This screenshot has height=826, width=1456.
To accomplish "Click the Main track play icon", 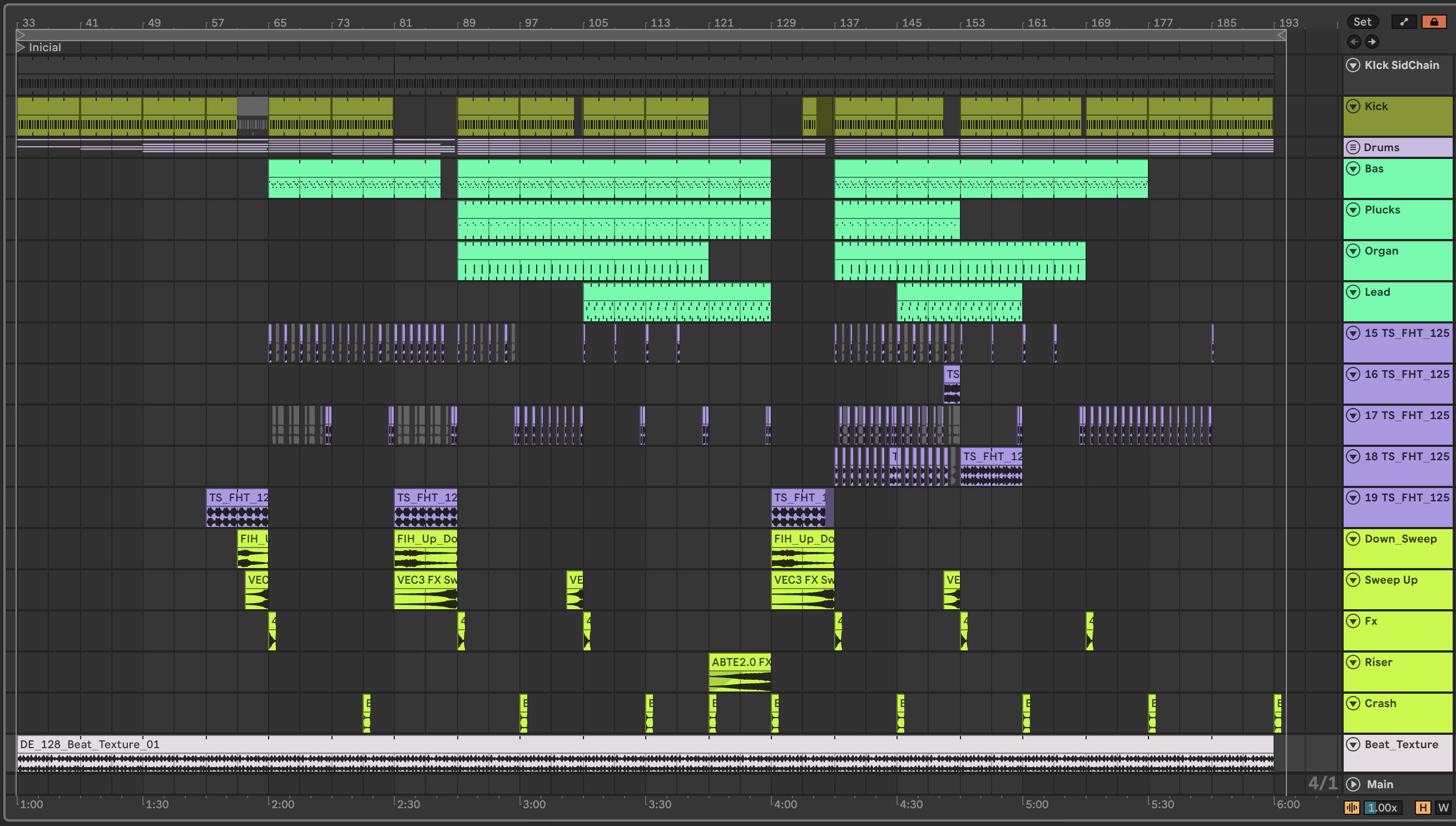I will (x=1353, y=784).
